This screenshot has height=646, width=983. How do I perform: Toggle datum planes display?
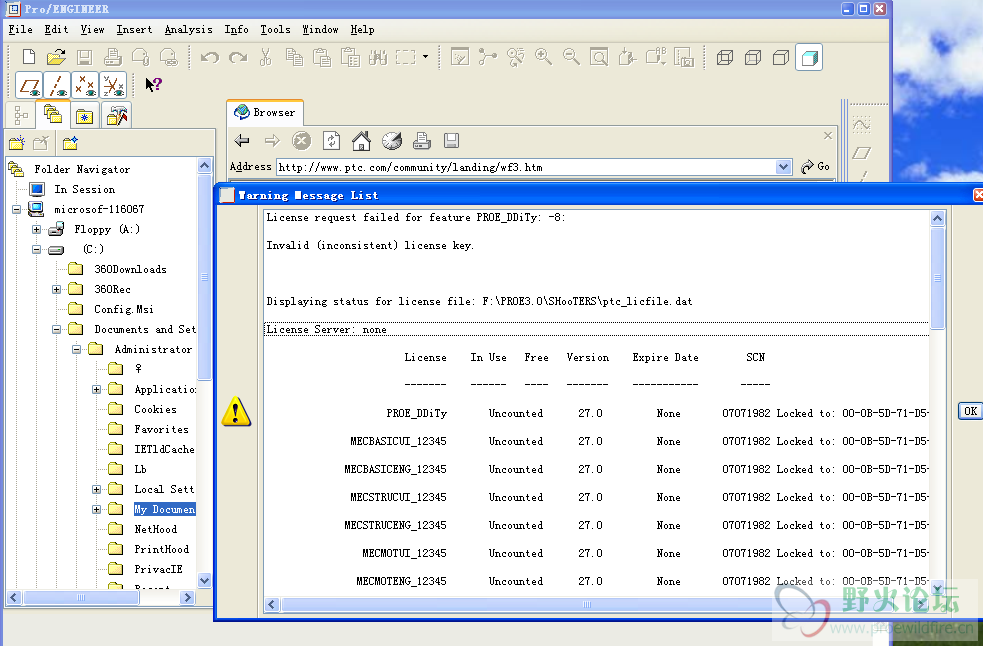click(29, 85)
